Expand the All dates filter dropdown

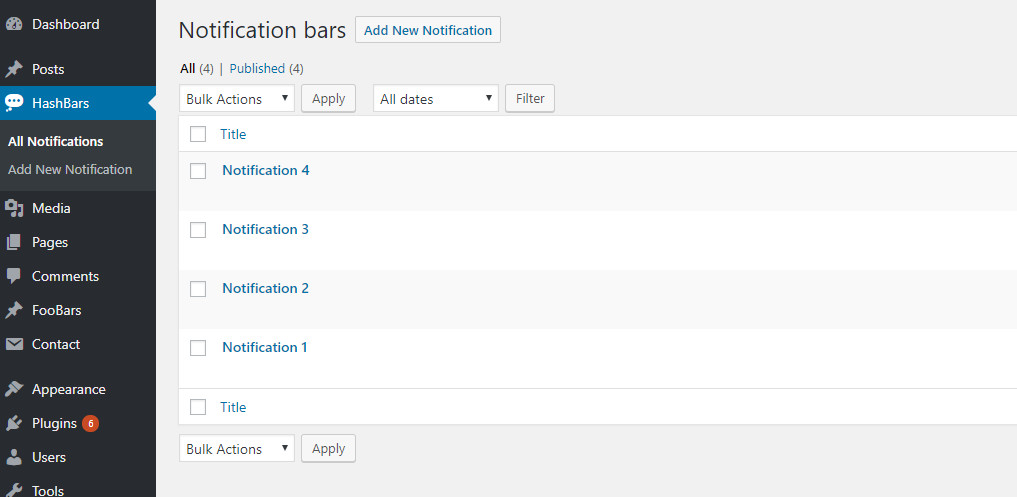pos(436,99)
